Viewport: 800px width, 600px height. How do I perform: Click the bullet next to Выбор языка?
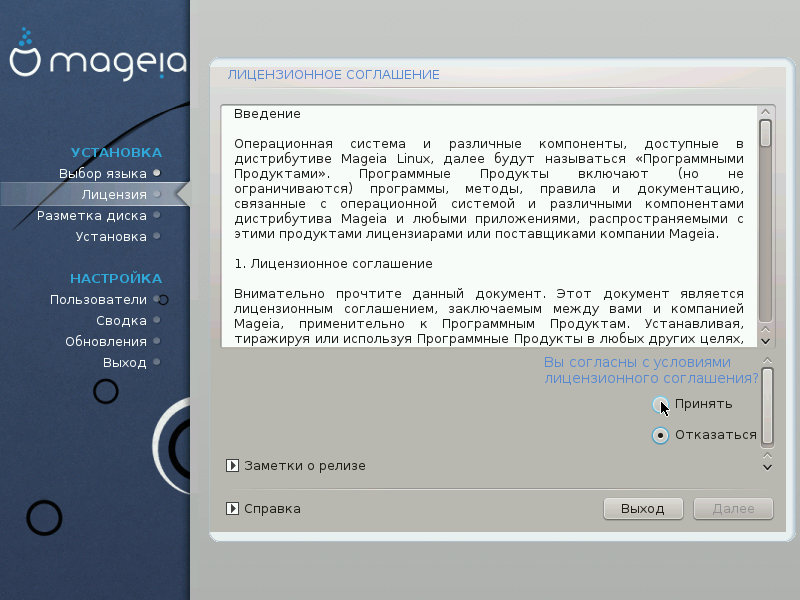click(x=157, y=173)
